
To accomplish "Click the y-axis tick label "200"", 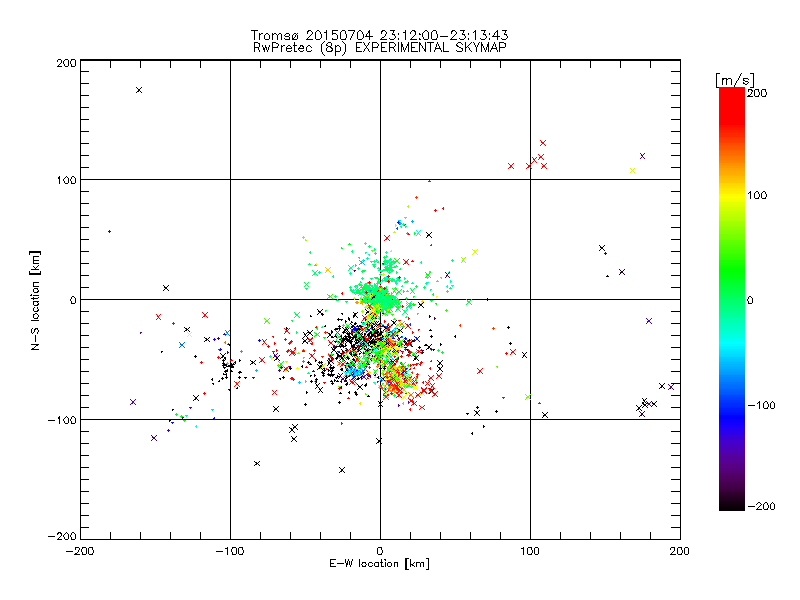I will point(66,63).
